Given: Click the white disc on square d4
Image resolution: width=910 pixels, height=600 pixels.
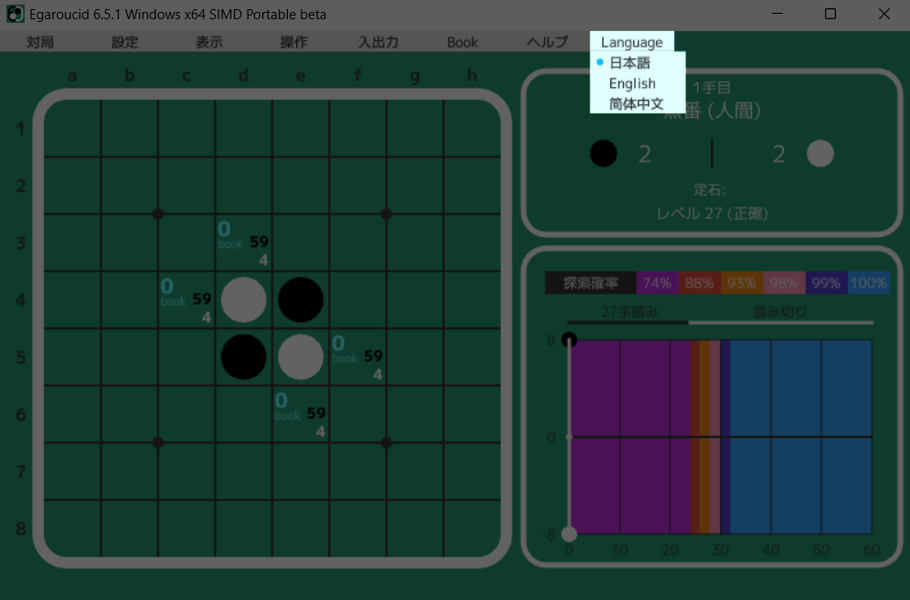Looking at the screenshot, I should (243, 299).
